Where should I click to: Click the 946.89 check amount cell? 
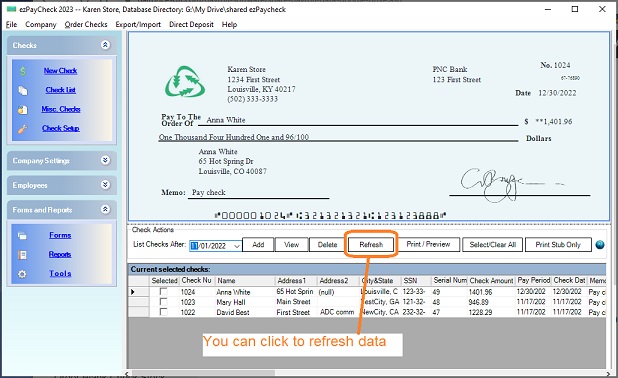491,302
